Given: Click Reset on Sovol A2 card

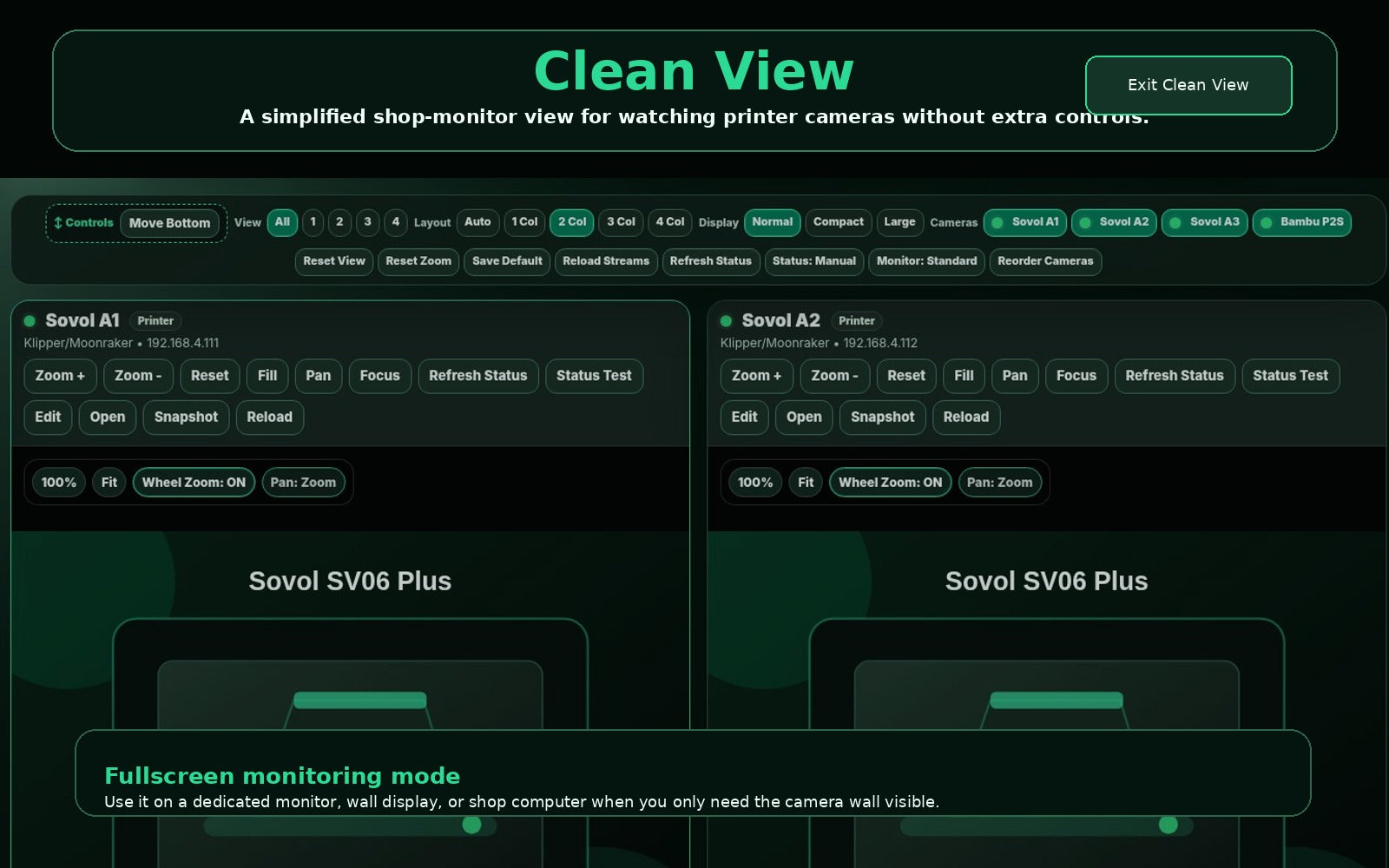Looking at the screenshot, I should (906, 376).
